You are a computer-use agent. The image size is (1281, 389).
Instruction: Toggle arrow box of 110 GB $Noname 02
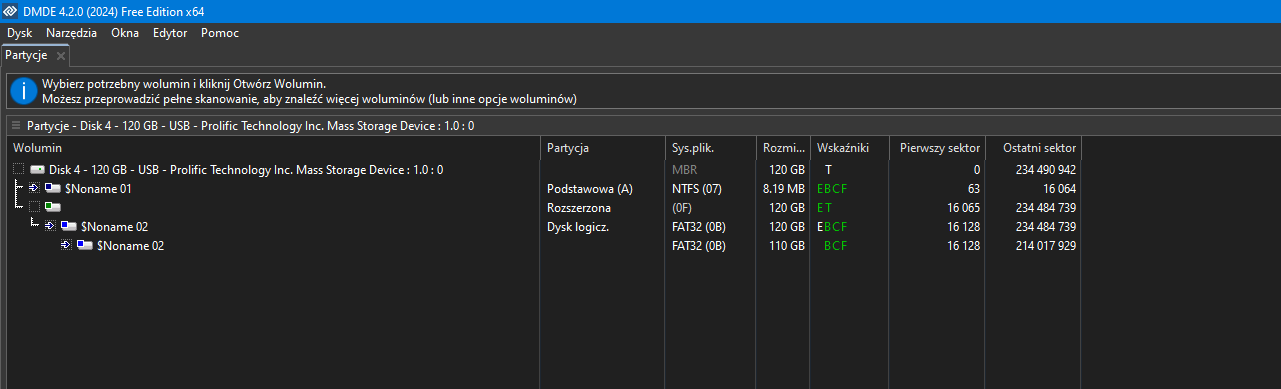66,245
